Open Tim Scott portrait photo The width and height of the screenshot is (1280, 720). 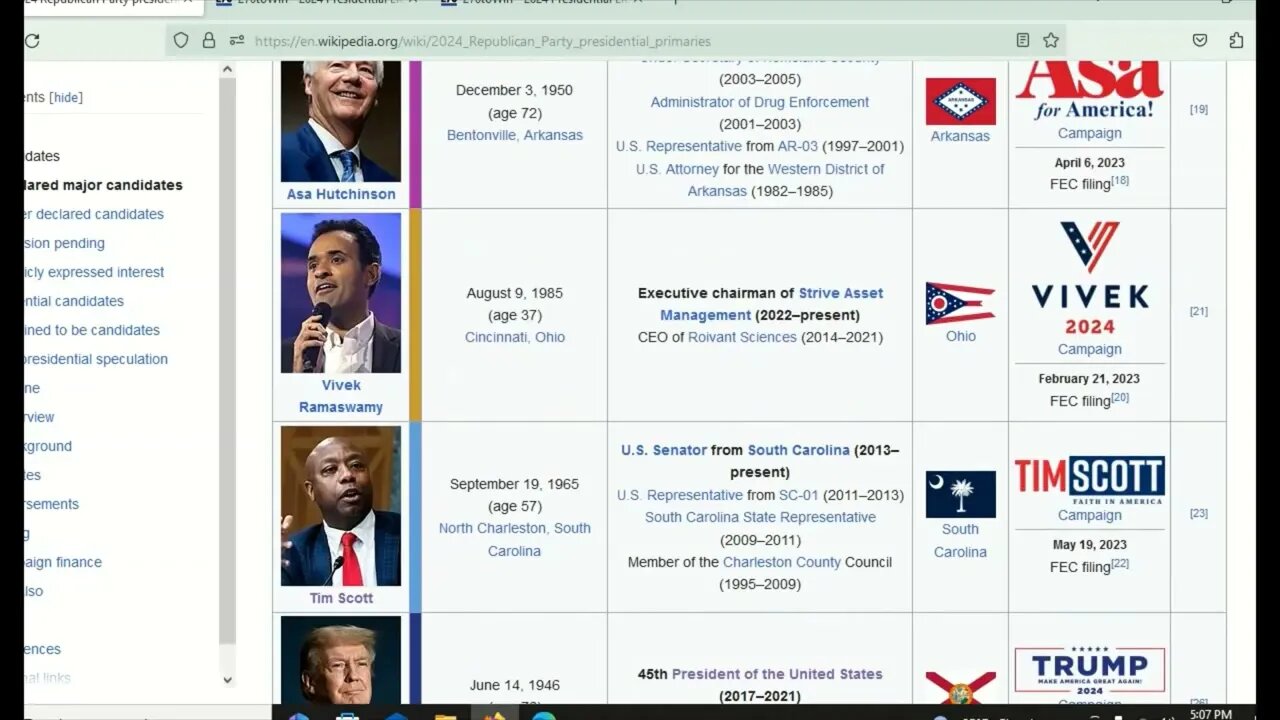pyautogui.click(x=340, y=506)
